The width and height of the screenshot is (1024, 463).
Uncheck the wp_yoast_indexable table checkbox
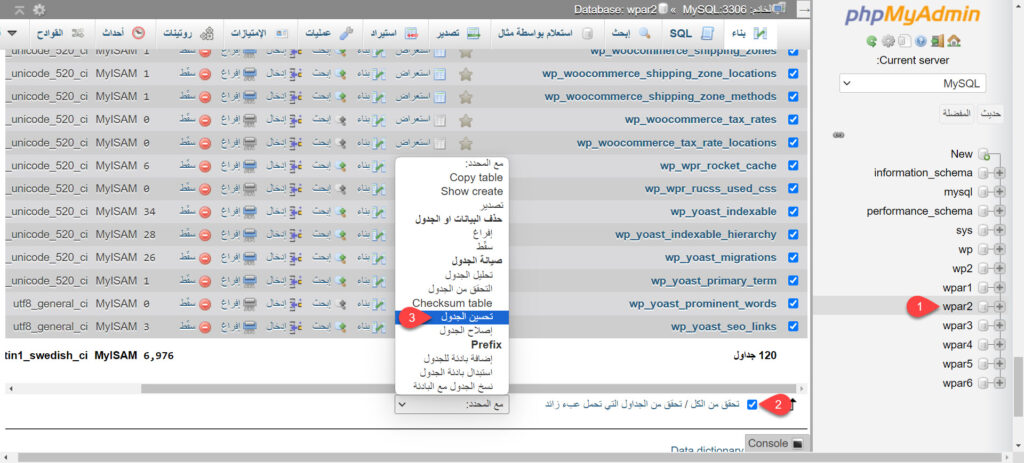point(793,212)
